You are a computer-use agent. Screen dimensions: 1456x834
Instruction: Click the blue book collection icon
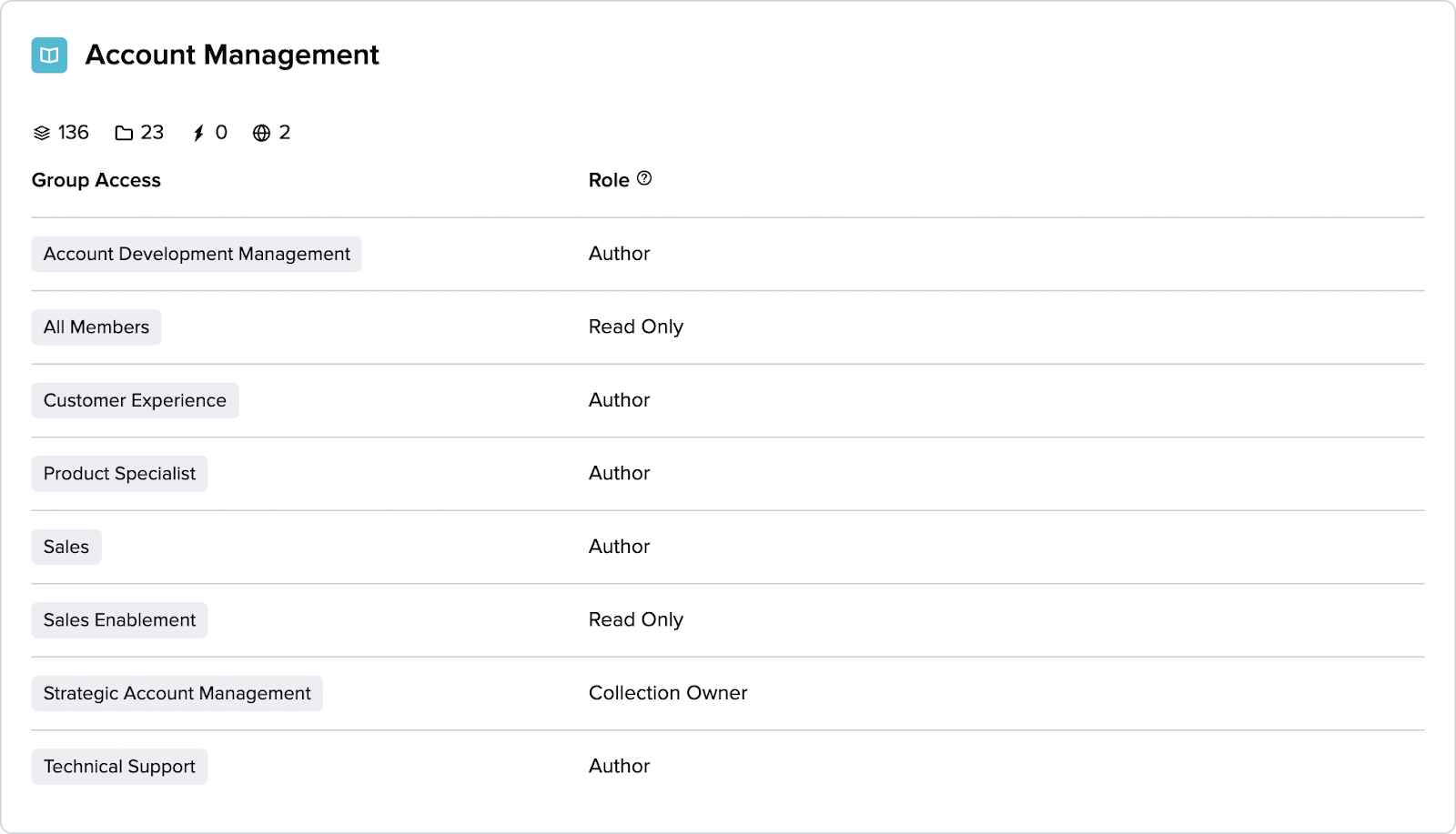pos(49,55)
